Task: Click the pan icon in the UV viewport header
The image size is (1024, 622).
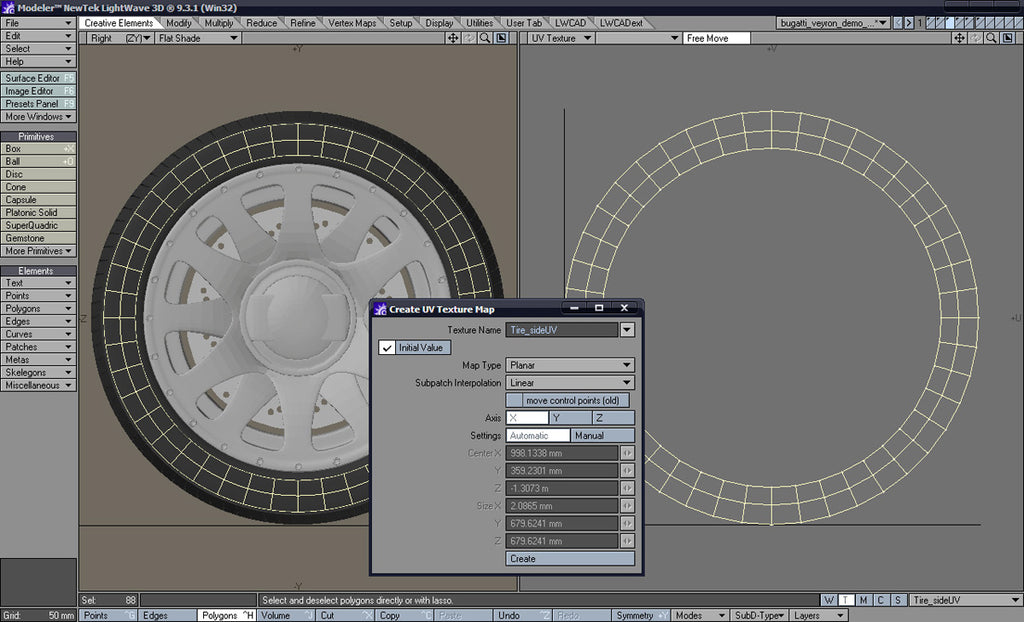Action: click(959, 38)
